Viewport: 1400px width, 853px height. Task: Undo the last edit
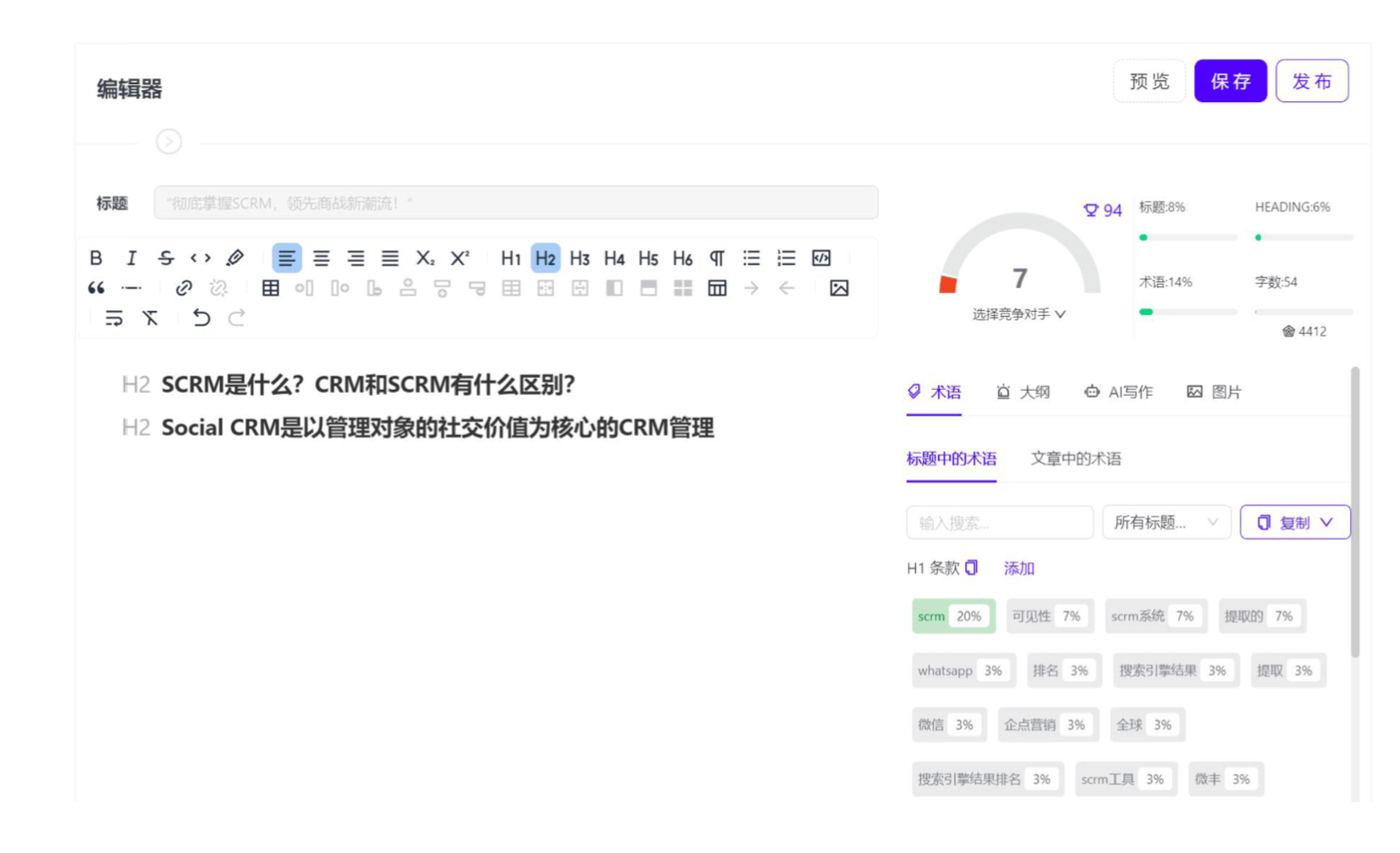(x=201, y=318)
